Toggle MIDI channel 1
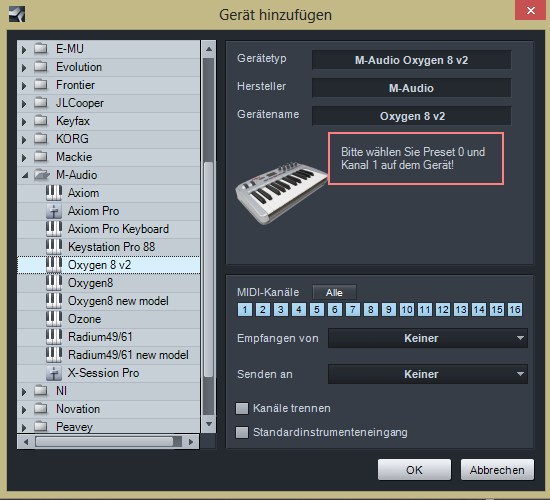This screenshot has width=550, height=500. click(245, 309)
